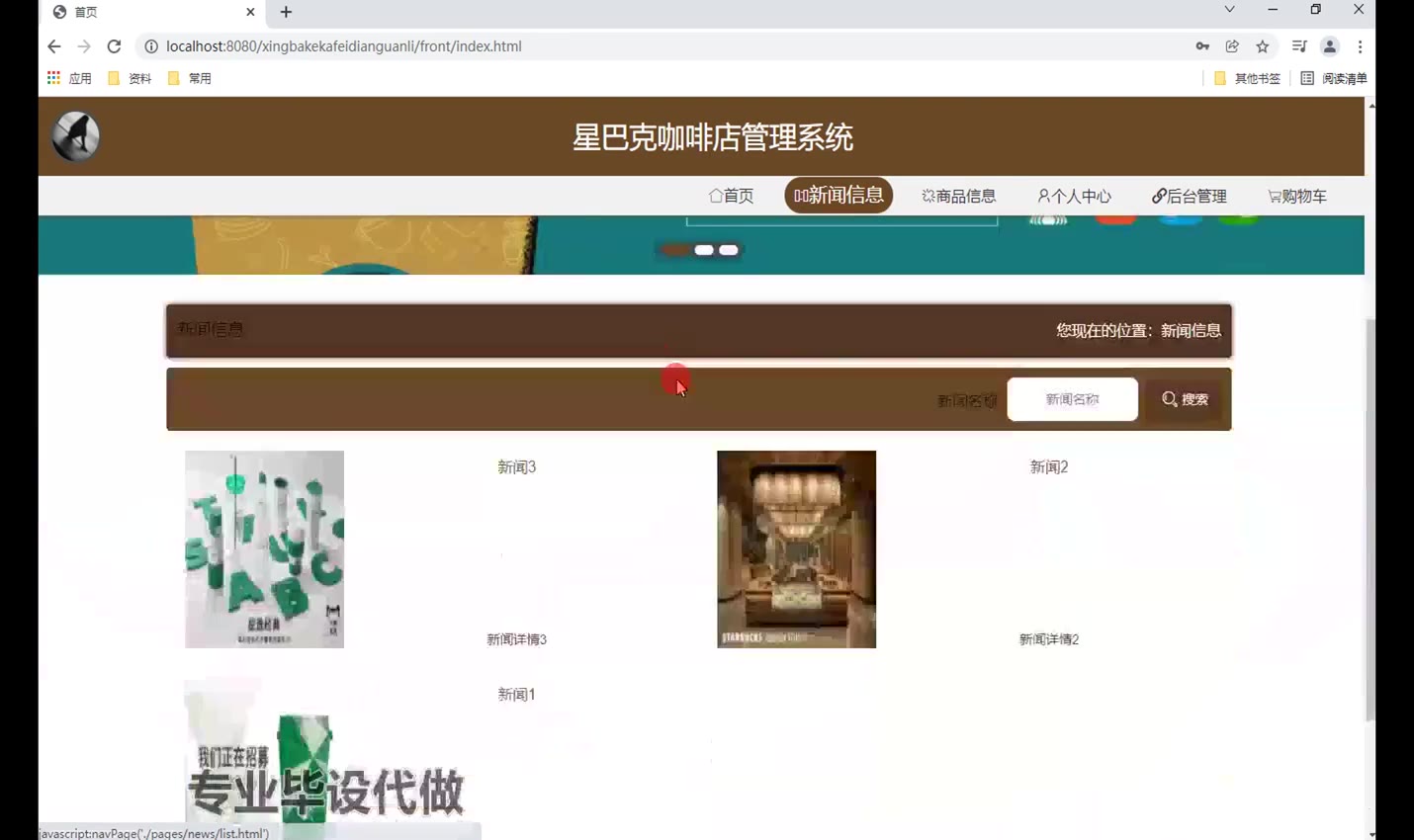
Task: Open the 新闻2 news thumbnail
Action: [796, 549]
